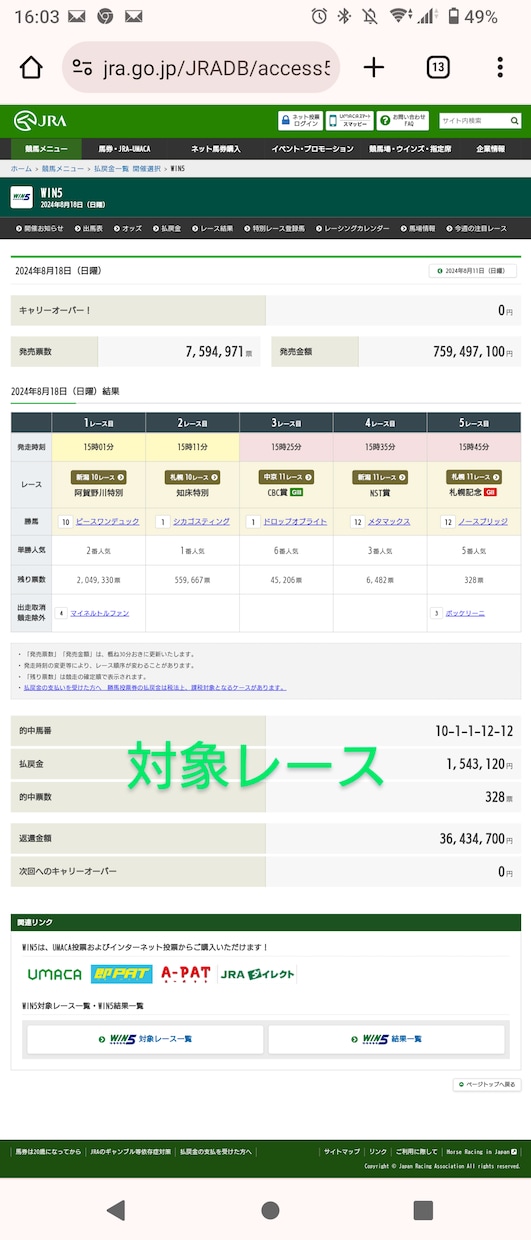Open WIN5 対象レース一覧 button

click(x=145, y=1039)
